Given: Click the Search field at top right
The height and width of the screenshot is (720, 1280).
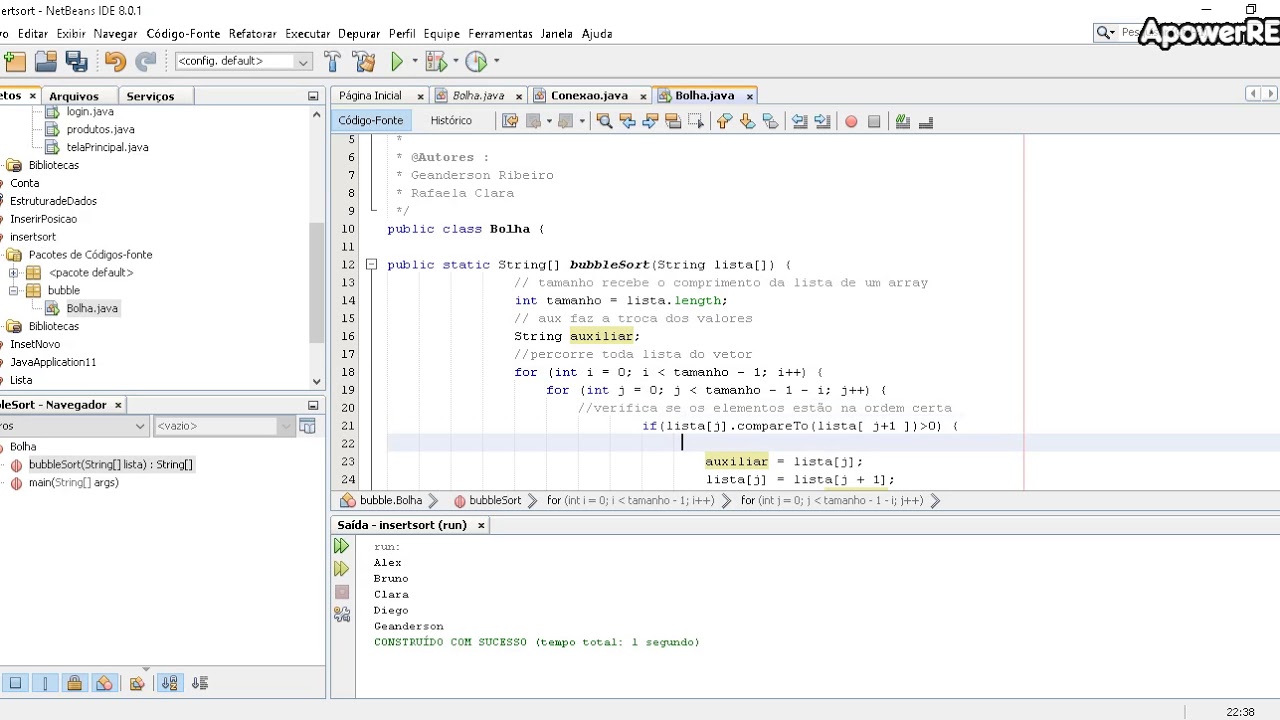Looking at the screenshot, I should pos(1186,33).
